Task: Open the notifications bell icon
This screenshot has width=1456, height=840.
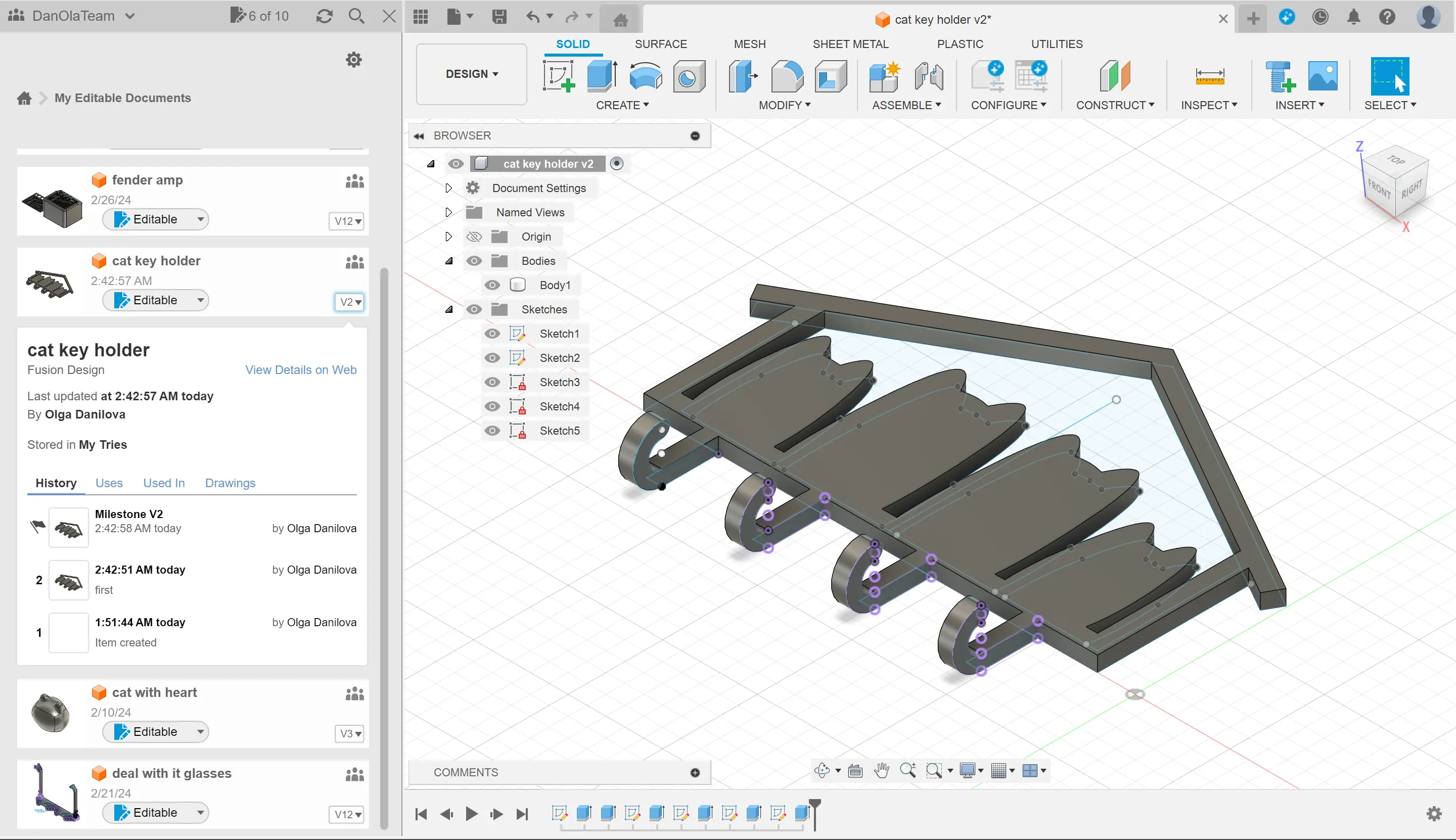Action: point(1353,17)
